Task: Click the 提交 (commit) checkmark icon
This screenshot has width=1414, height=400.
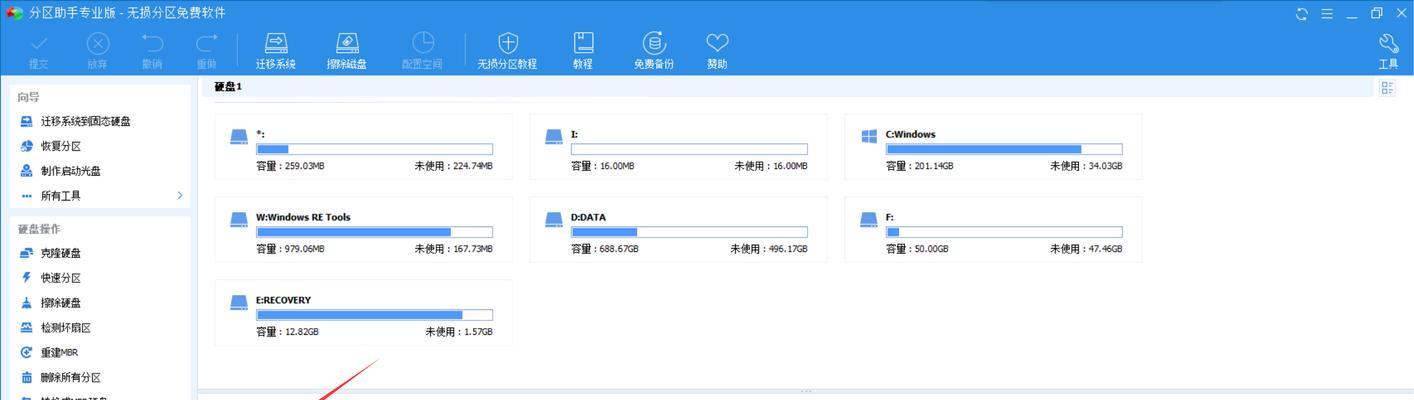Action: pyautogui.click(x=39, y=43)
